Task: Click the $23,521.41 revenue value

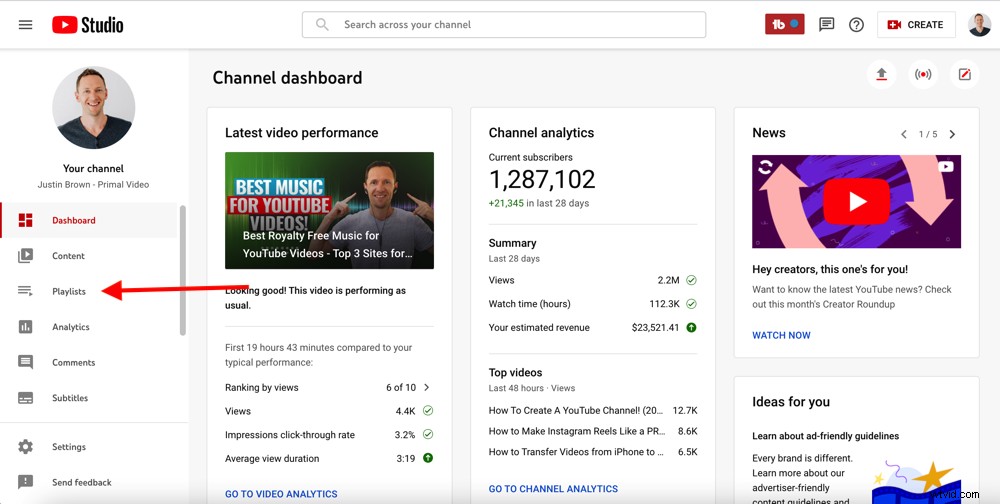Action: (656, 327)
